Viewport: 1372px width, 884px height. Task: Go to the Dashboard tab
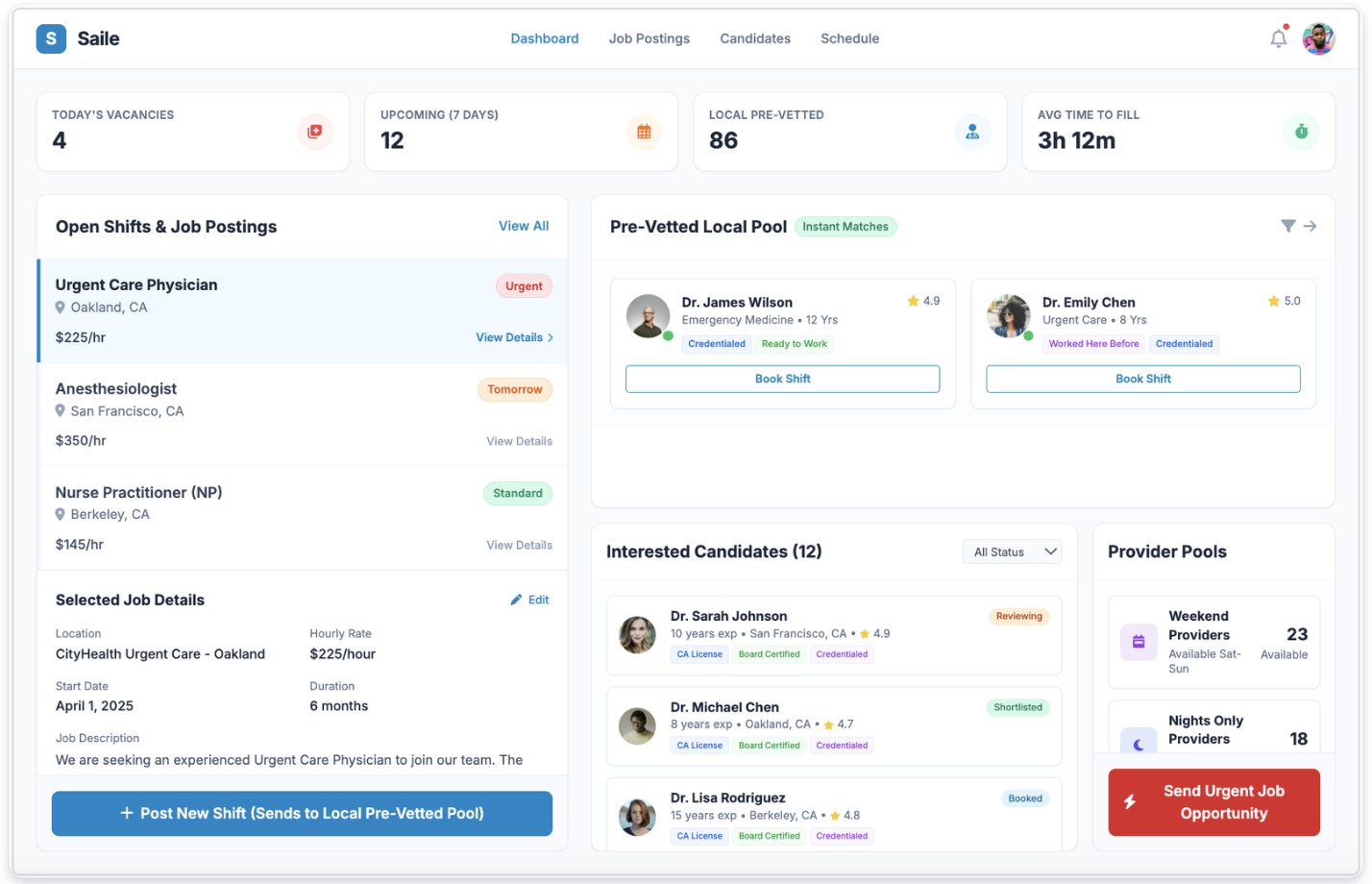[545, 38]
